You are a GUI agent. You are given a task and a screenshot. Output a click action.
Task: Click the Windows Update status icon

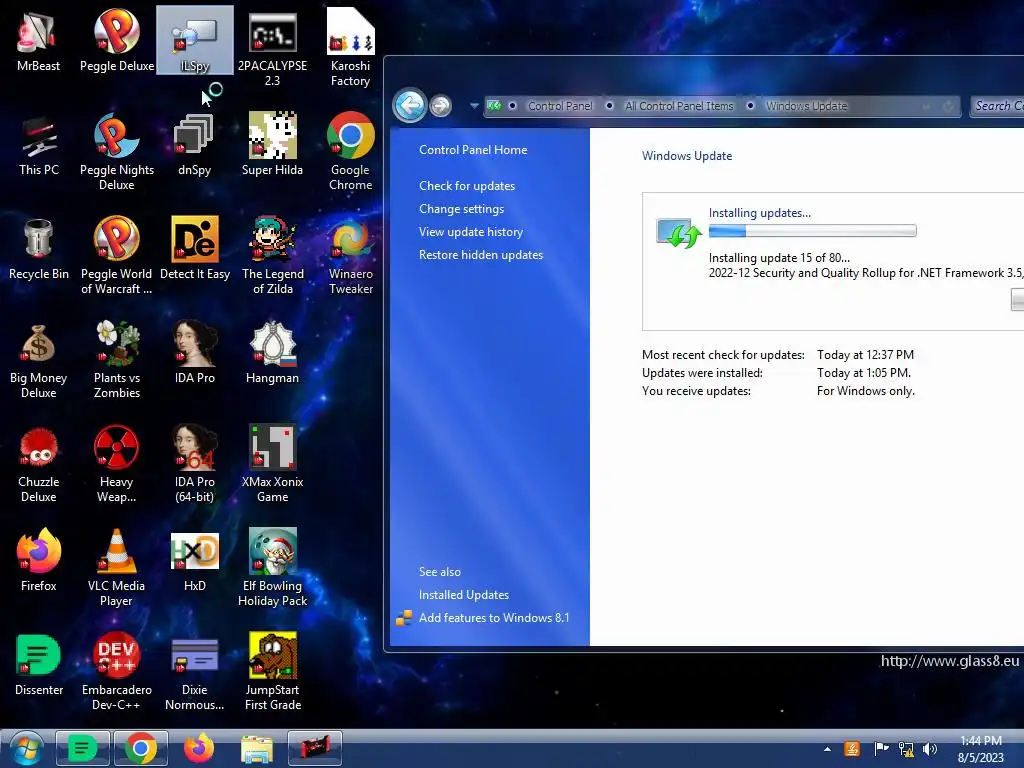[678, 233]
